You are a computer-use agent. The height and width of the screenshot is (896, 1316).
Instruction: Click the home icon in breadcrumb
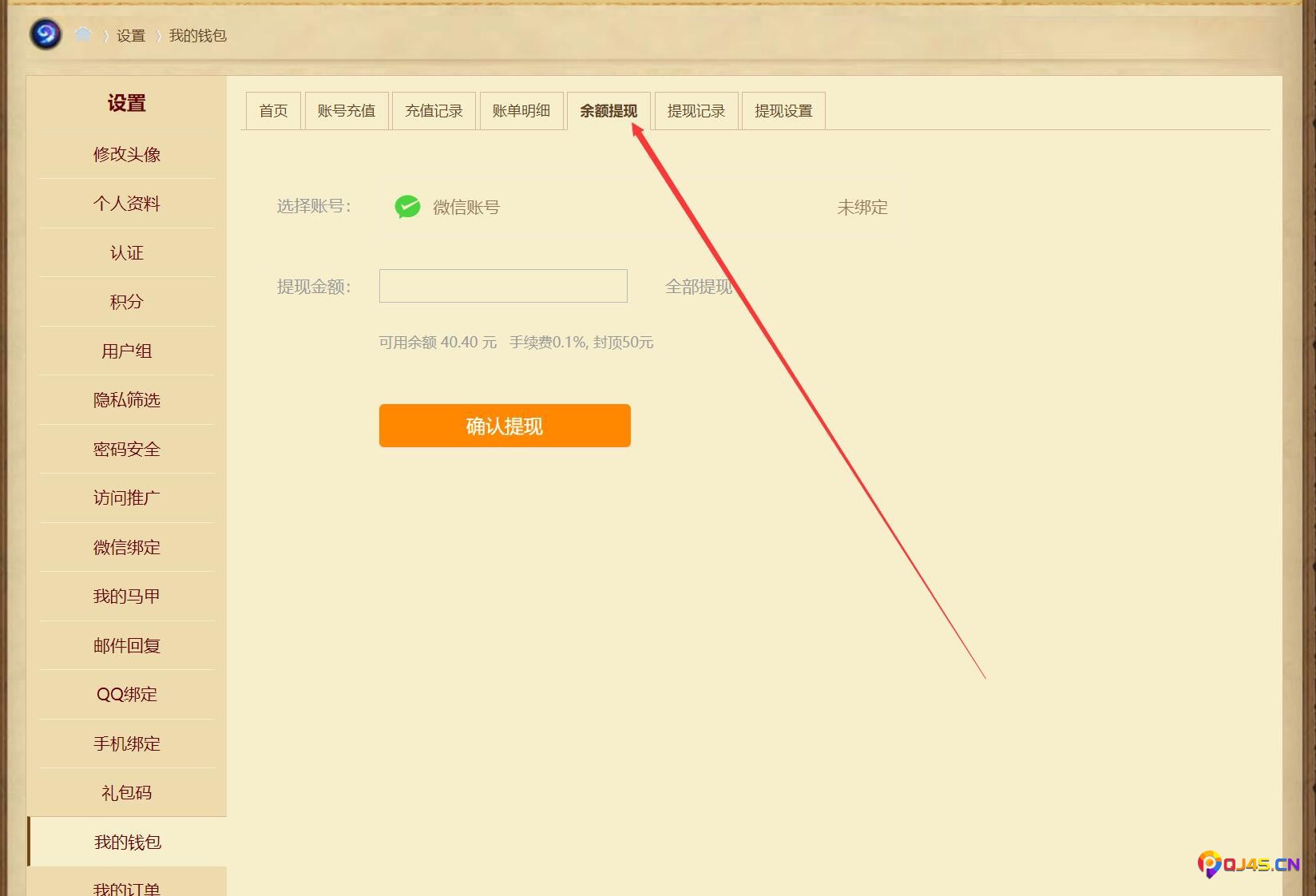[83, 34]
